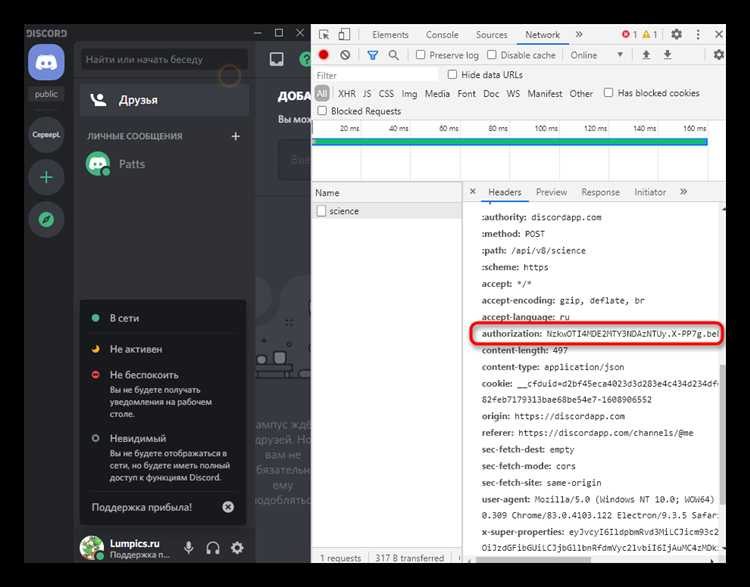
Task: Open the Сервер server icon
Action: click(46, 135)
